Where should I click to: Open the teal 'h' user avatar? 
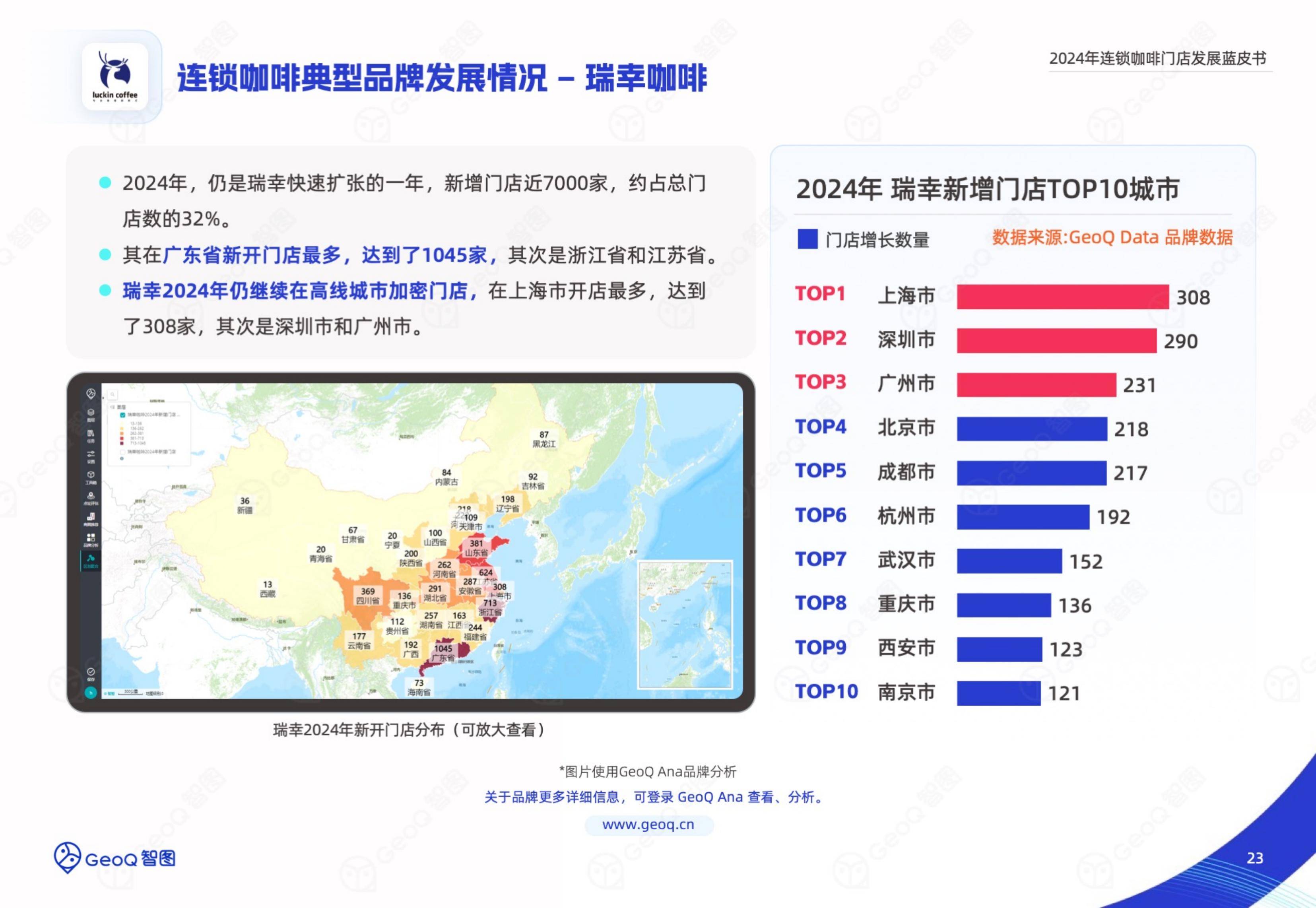(x=91, y=693)
